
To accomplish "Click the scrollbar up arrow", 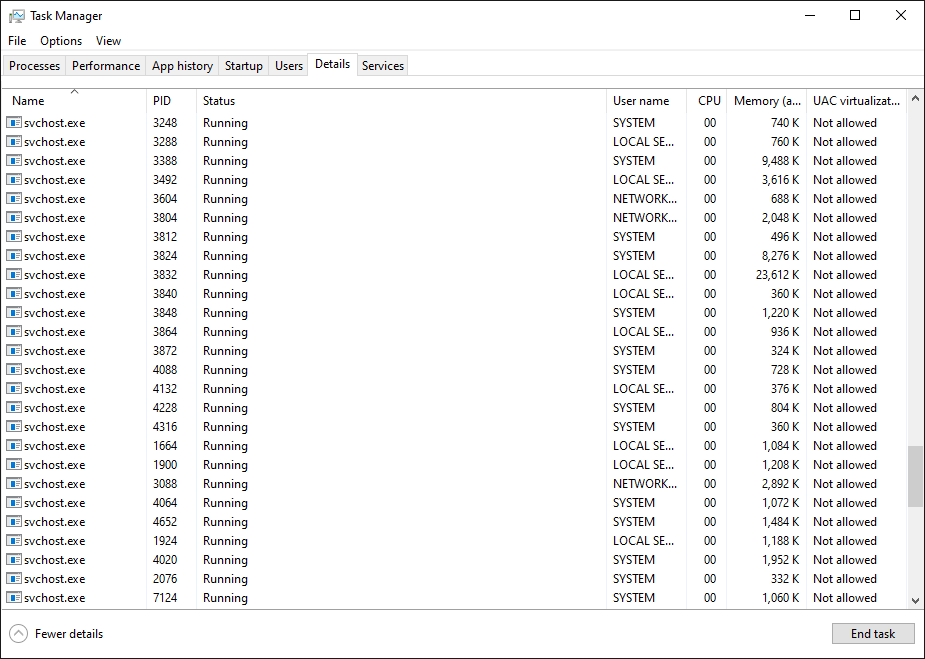I will tap(916, 98).
